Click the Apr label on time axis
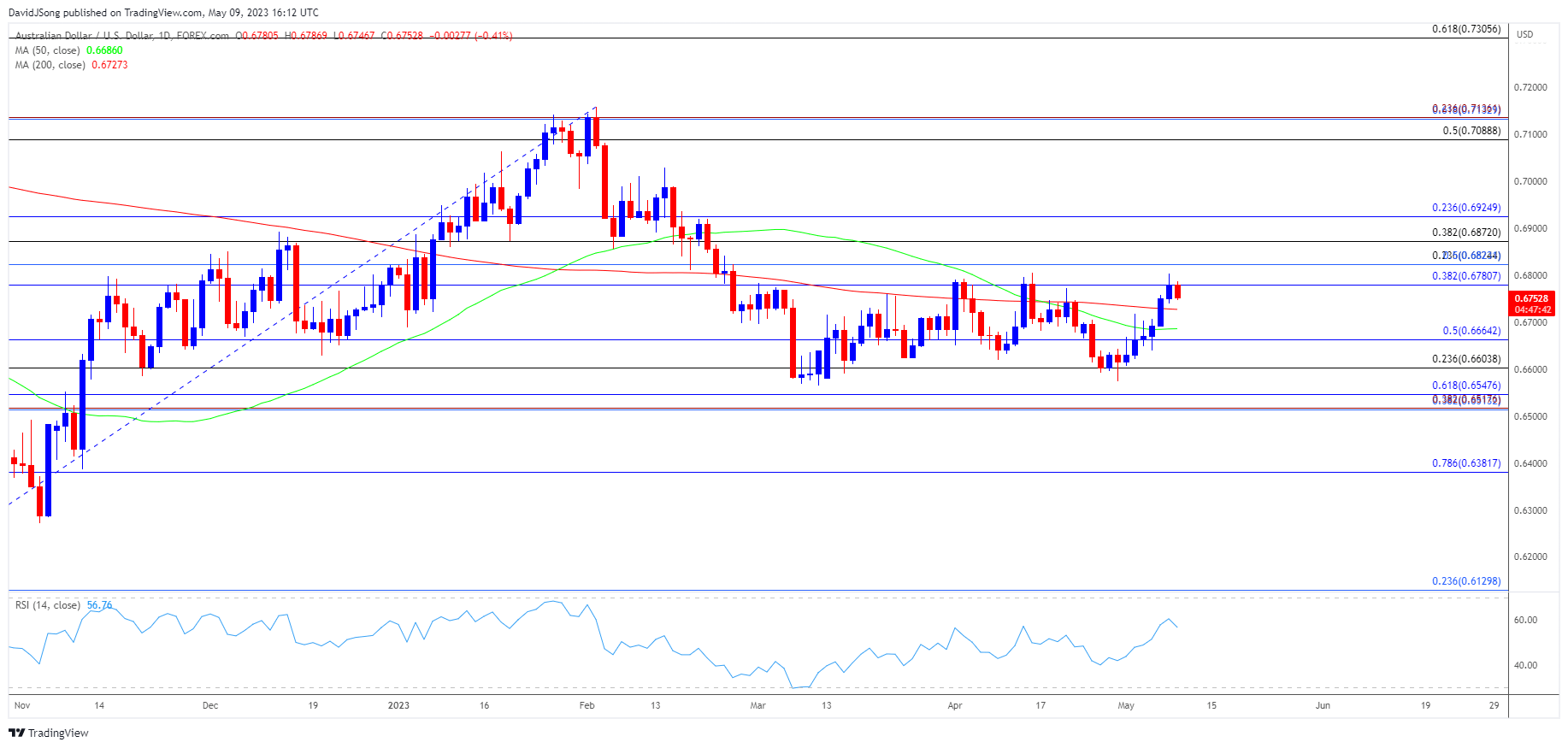The image size is (1568, 748). tap(955, 705)
